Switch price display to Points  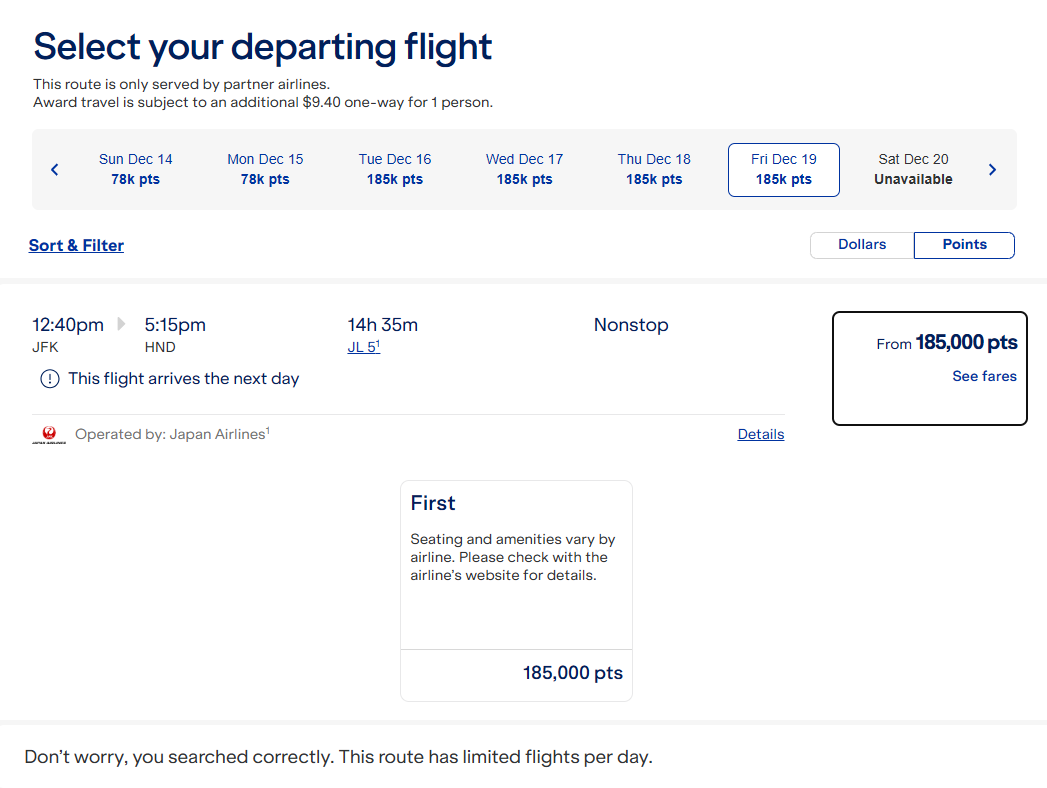click(964, 245)
